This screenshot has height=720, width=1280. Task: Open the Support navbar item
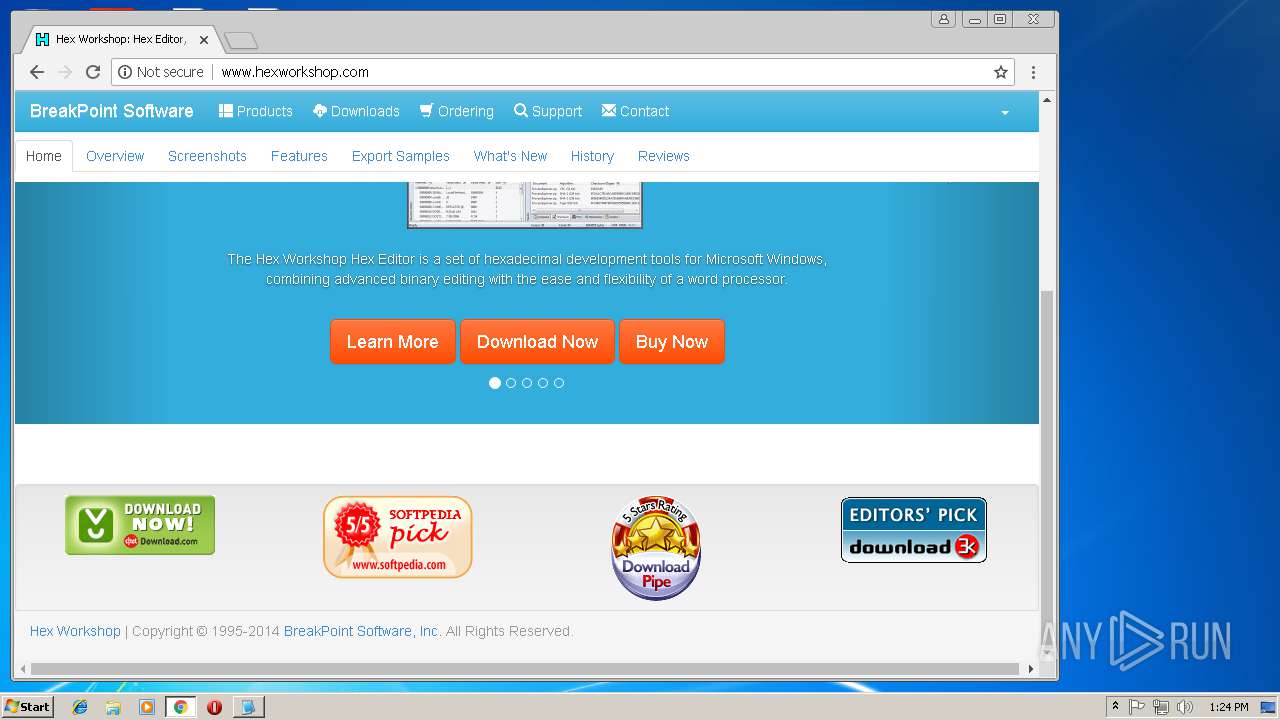(548, 111)
